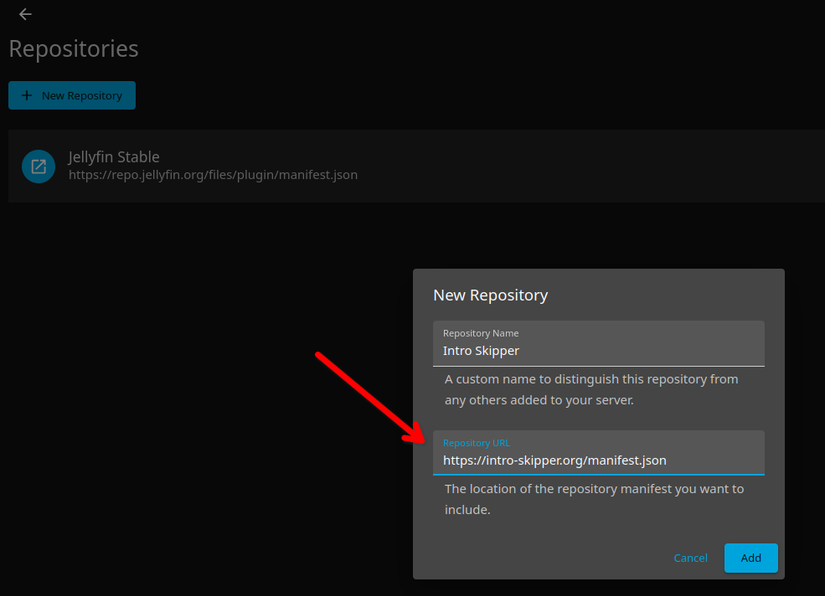This screenshot has height=596, width=825.
Task: Click the Jellyfin Stable repository name
Action: tap(113, 157)
